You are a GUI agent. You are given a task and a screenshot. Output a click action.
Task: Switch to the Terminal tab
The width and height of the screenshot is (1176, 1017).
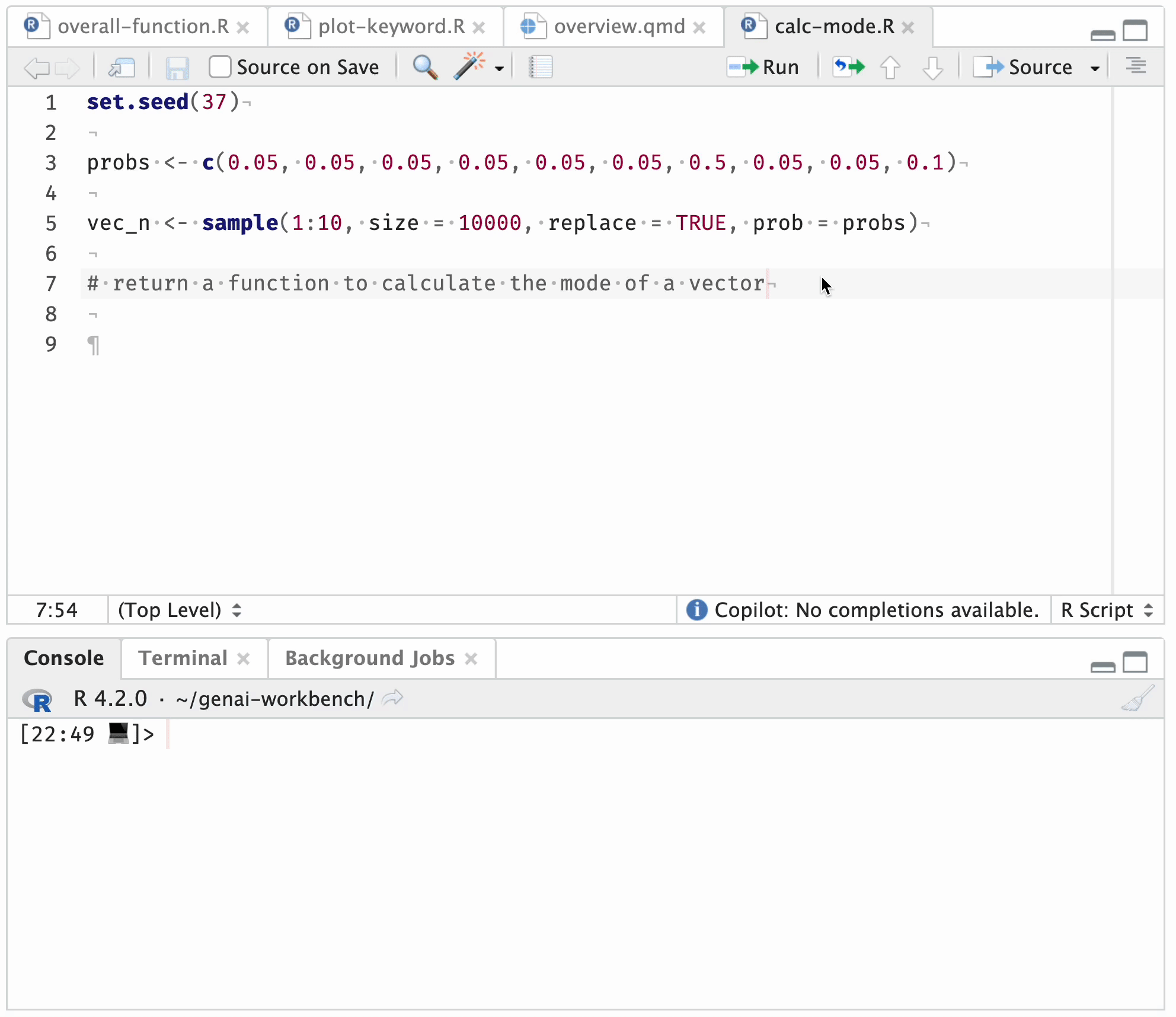coord(183,658)
